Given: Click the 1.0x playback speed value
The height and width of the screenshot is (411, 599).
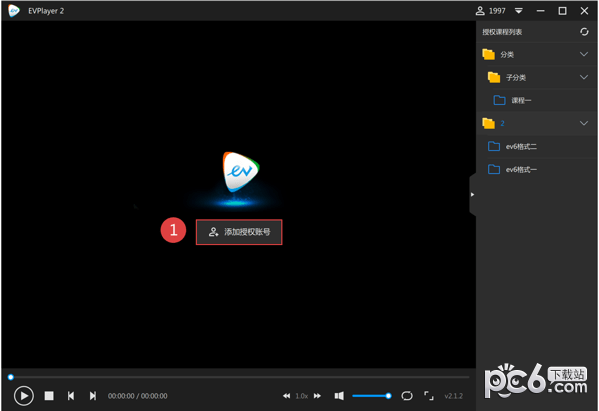Looking at the screenshot, I should point(301,396).
